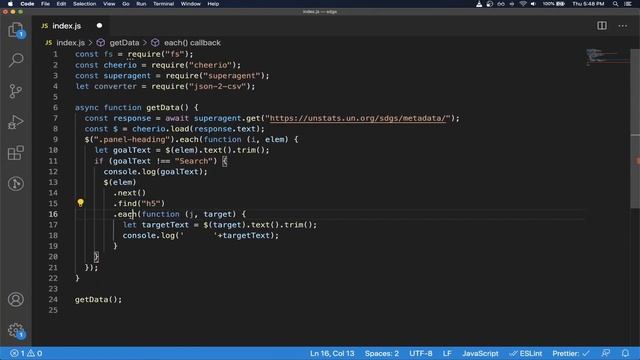This screenshot has width=640, height=360.
Task: Open the View menu
Action: pyautogui.click(x=109, y=4)
